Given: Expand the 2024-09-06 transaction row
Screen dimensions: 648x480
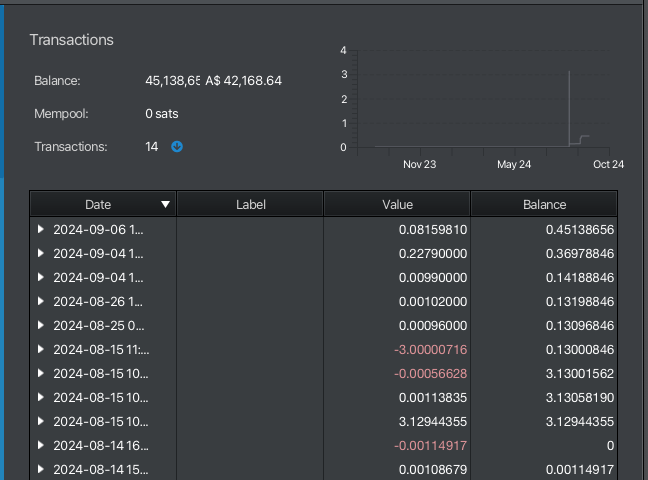Looking at the screenshot, I should point(41,229).
